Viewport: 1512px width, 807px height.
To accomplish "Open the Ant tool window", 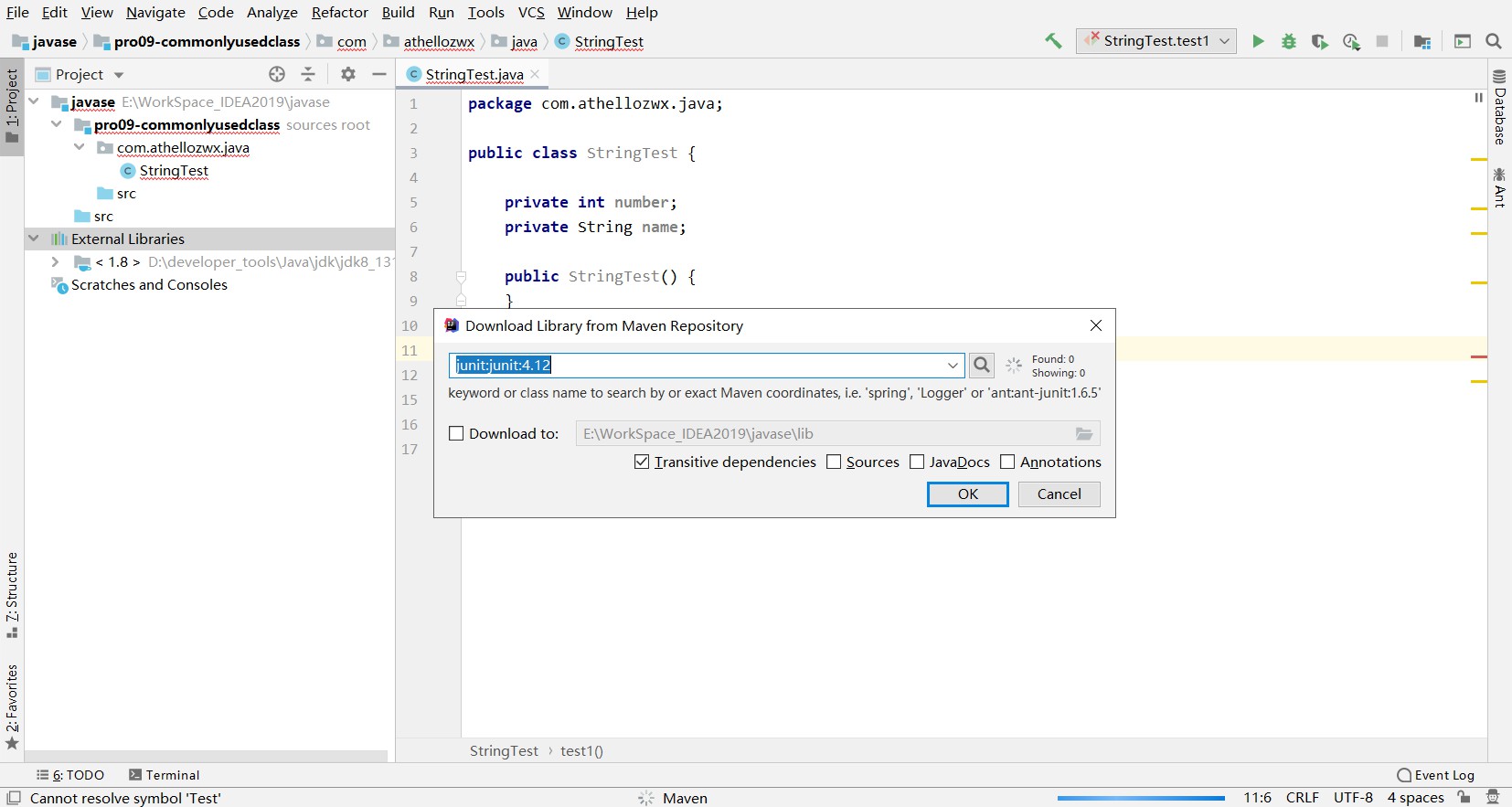I will click(1500, 187).
